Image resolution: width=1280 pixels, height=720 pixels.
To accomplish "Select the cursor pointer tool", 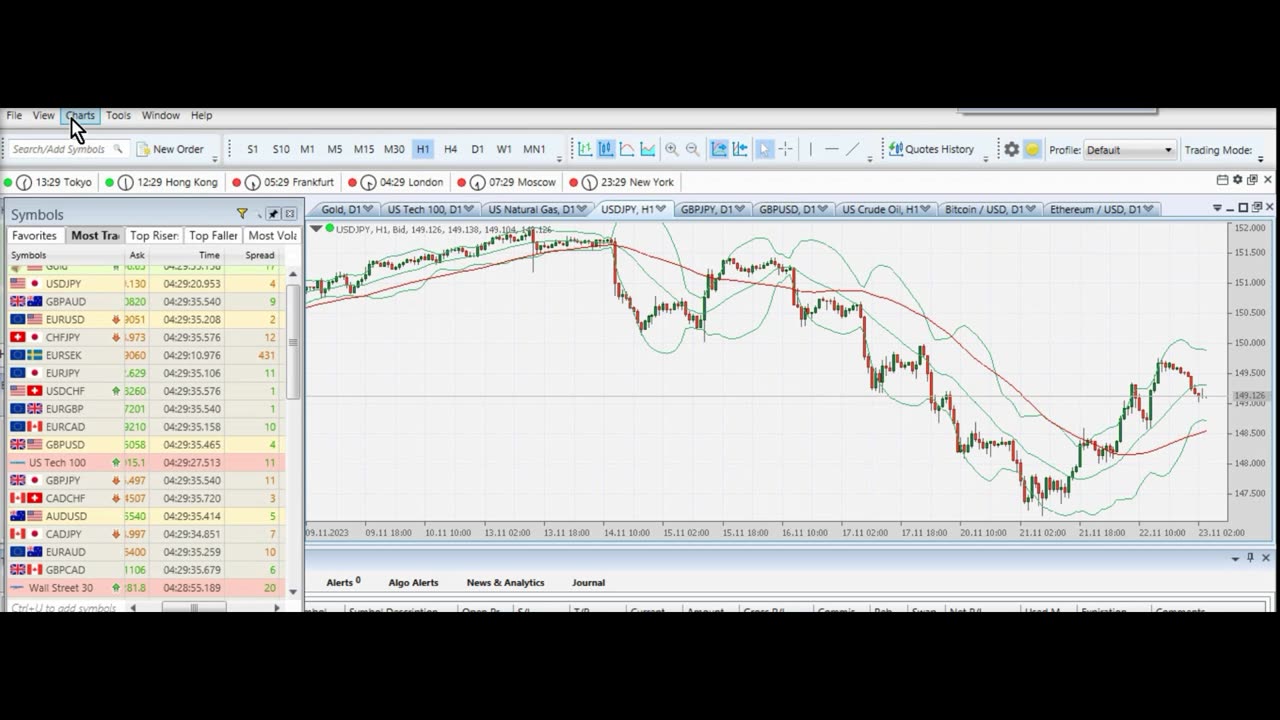I will tap(764, 149).
